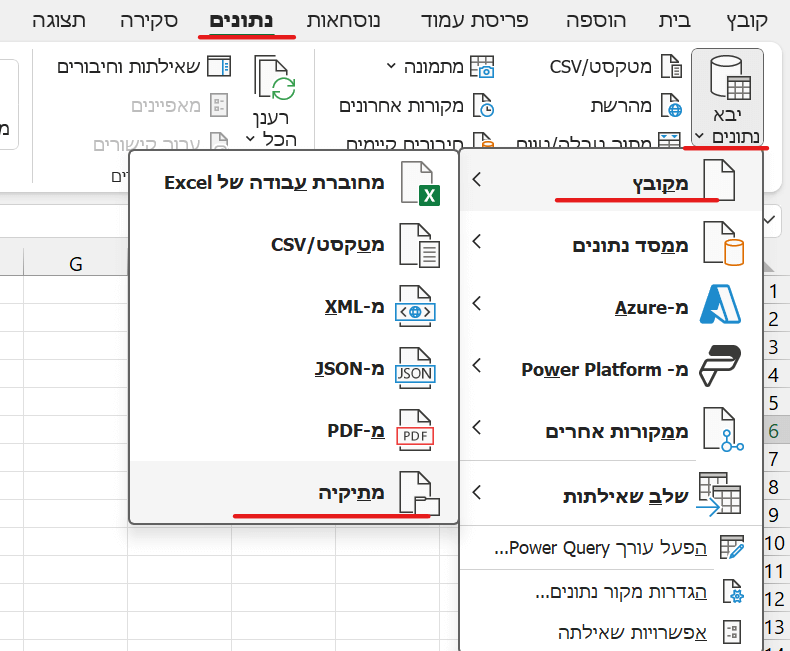Click the folder file icon
790x651 pixels.
click(x=419, y=493)
